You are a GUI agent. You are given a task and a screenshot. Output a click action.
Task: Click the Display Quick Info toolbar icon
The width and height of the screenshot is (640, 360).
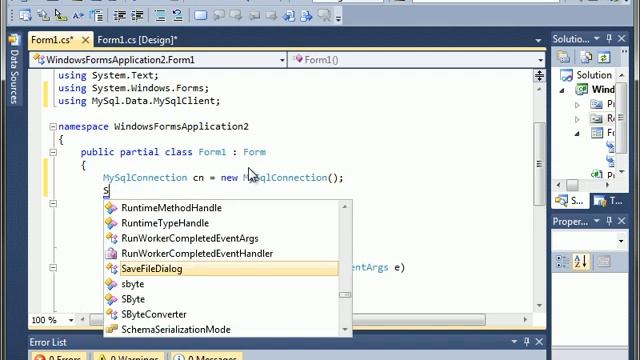[x=60, y=16]
